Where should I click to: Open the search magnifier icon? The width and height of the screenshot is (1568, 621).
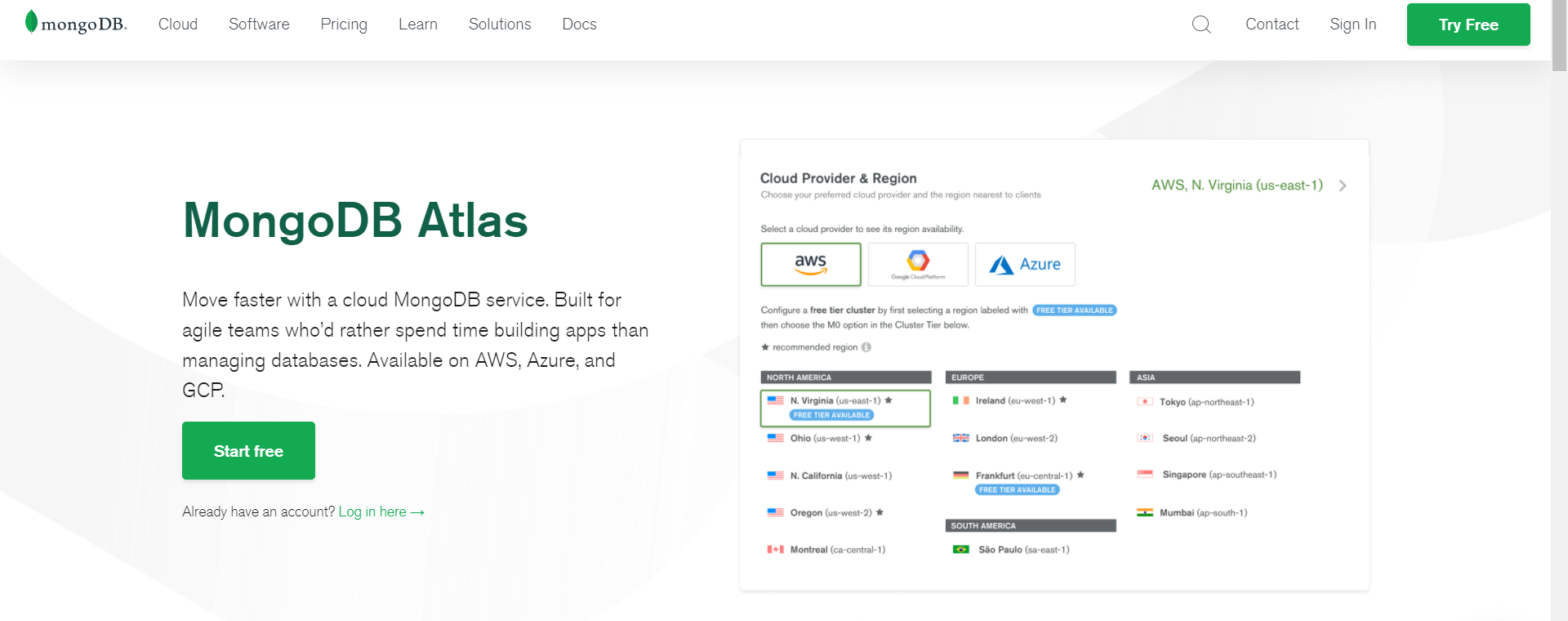(x=1201, y=25)
